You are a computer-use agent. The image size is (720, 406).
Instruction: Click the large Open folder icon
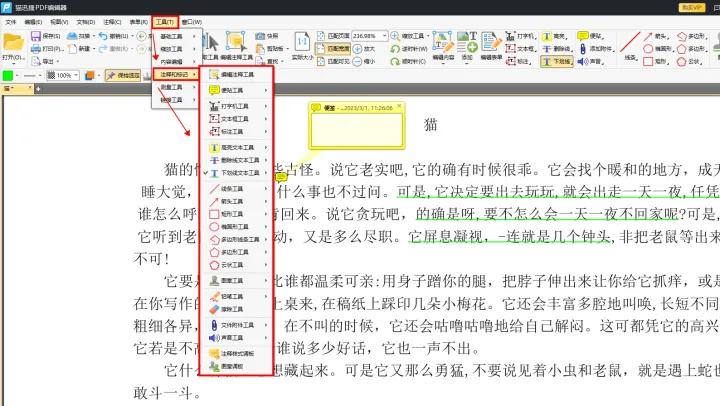click(13, 43)
